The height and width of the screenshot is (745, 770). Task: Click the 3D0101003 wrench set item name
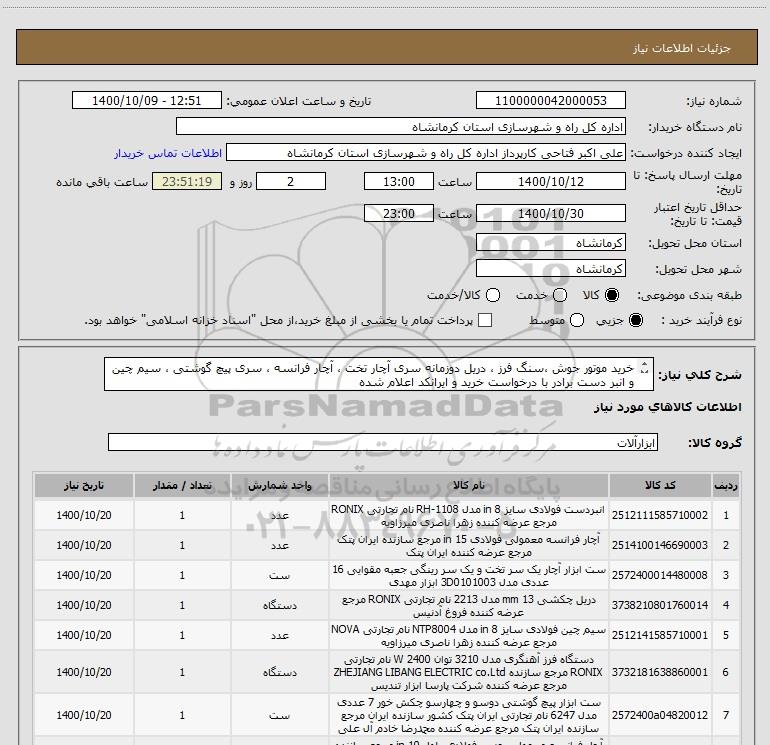tap(468, 576)
